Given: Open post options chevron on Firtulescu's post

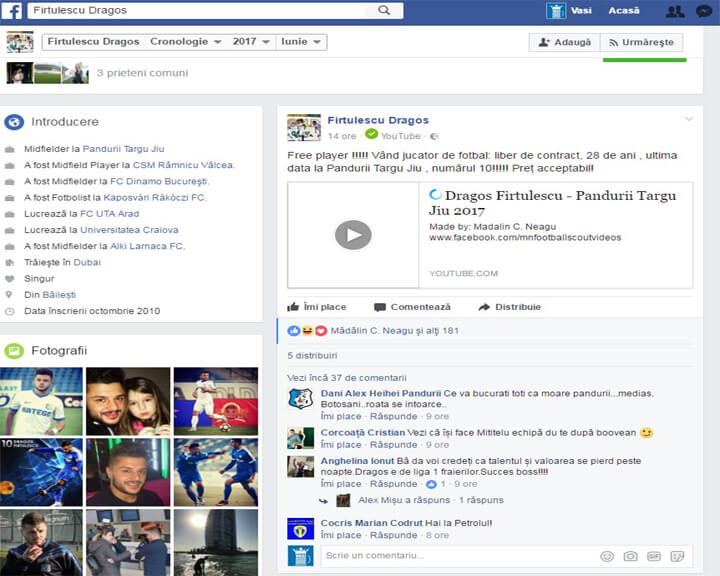Looking at the screenshot, I should (688, 120).
